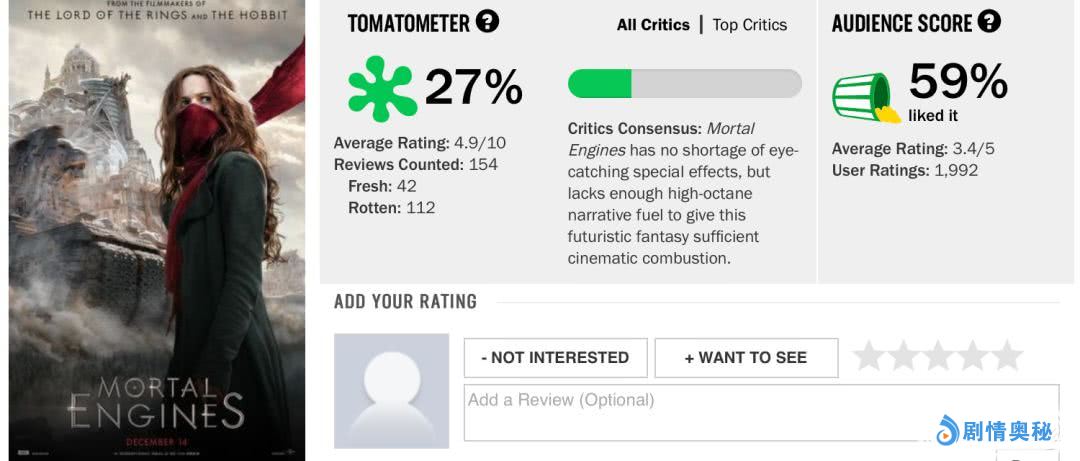Click the 59% audience score

coord(957,82)
